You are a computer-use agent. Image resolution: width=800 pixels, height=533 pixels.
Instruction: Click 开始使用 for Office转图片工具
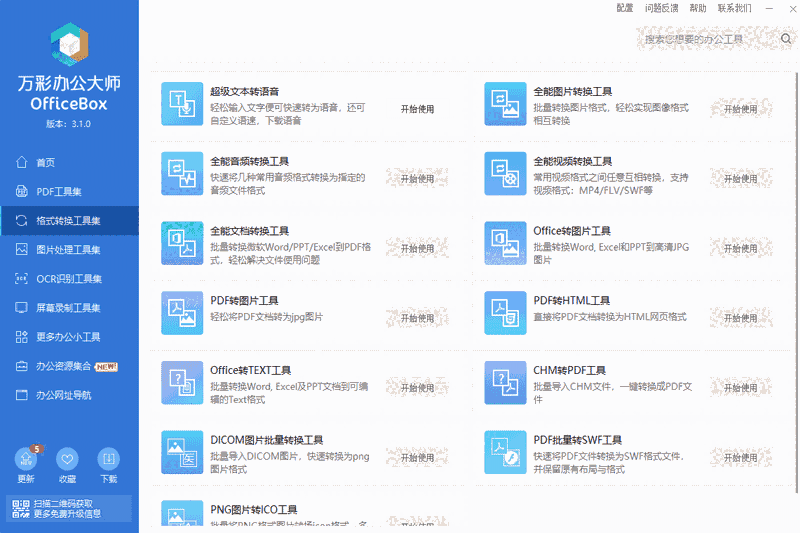click(741, 248)
